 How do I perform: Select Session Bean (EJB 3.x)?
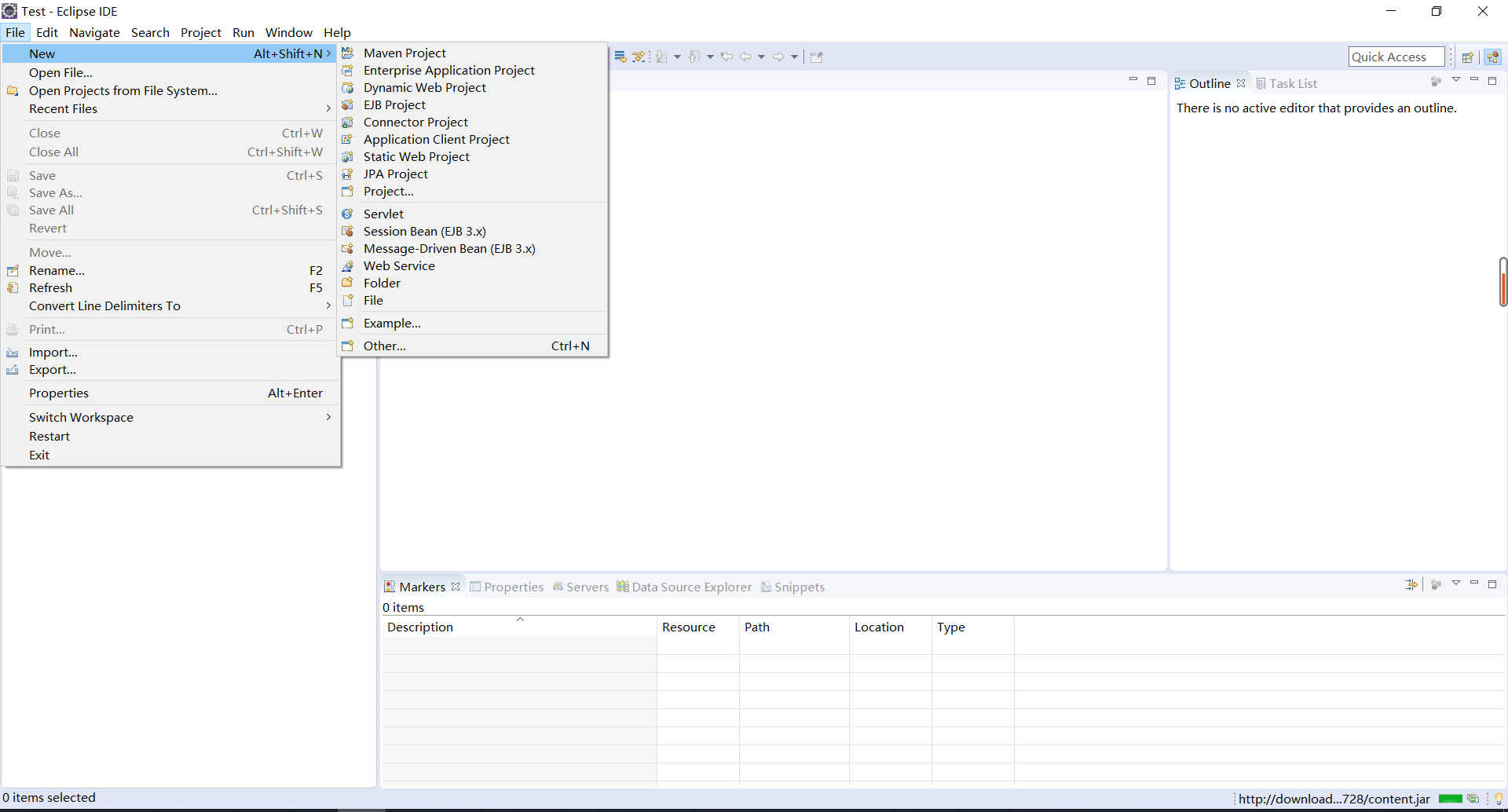(473, 231)
